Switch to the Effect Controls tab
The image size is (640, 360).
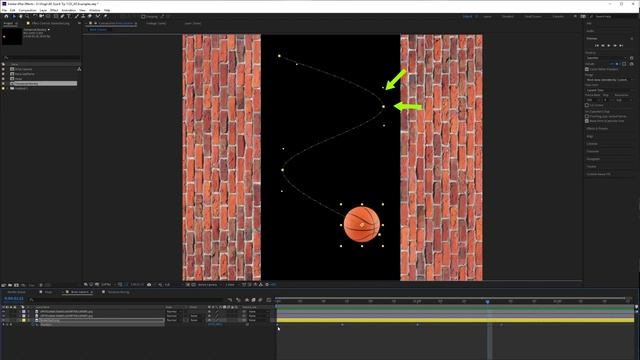[51, 23]
